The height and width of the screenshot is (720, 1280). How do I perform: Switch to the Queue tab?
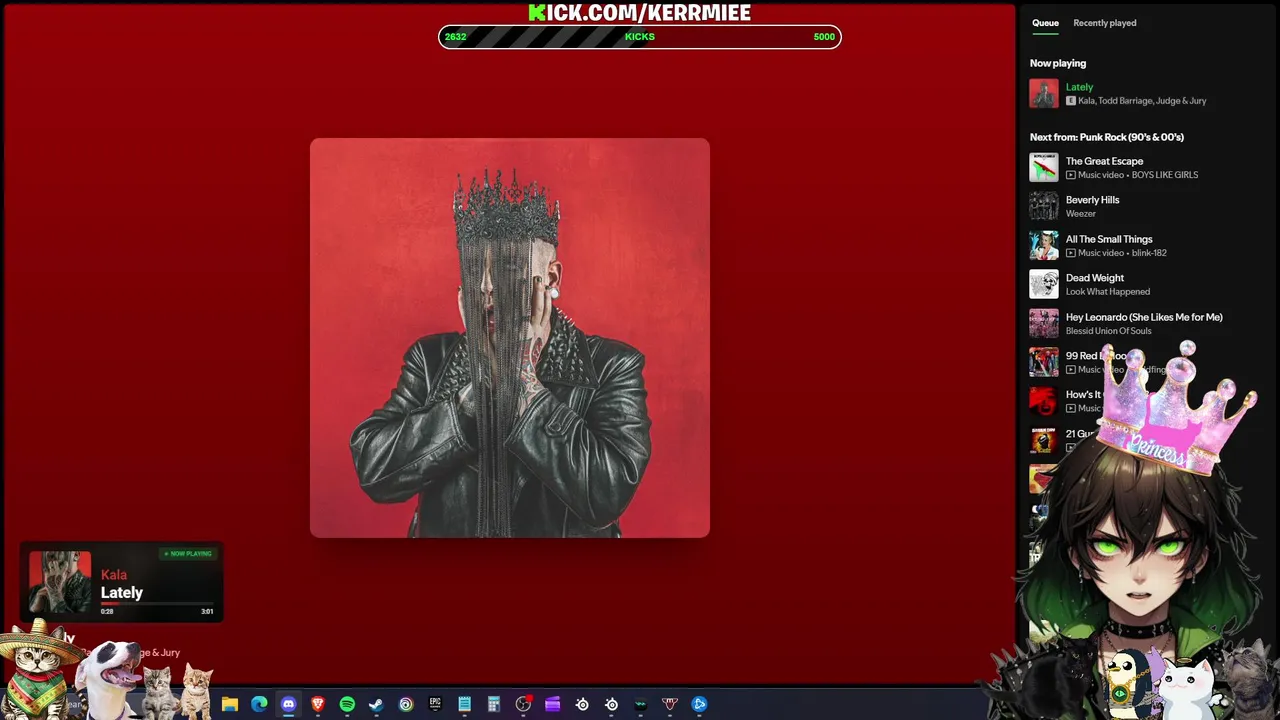tap(1045, 23)
